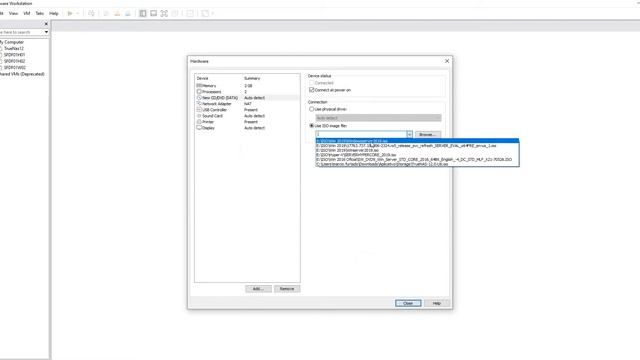Select My Computer in the library tree
Screen dimensions: 640x360
12,42
